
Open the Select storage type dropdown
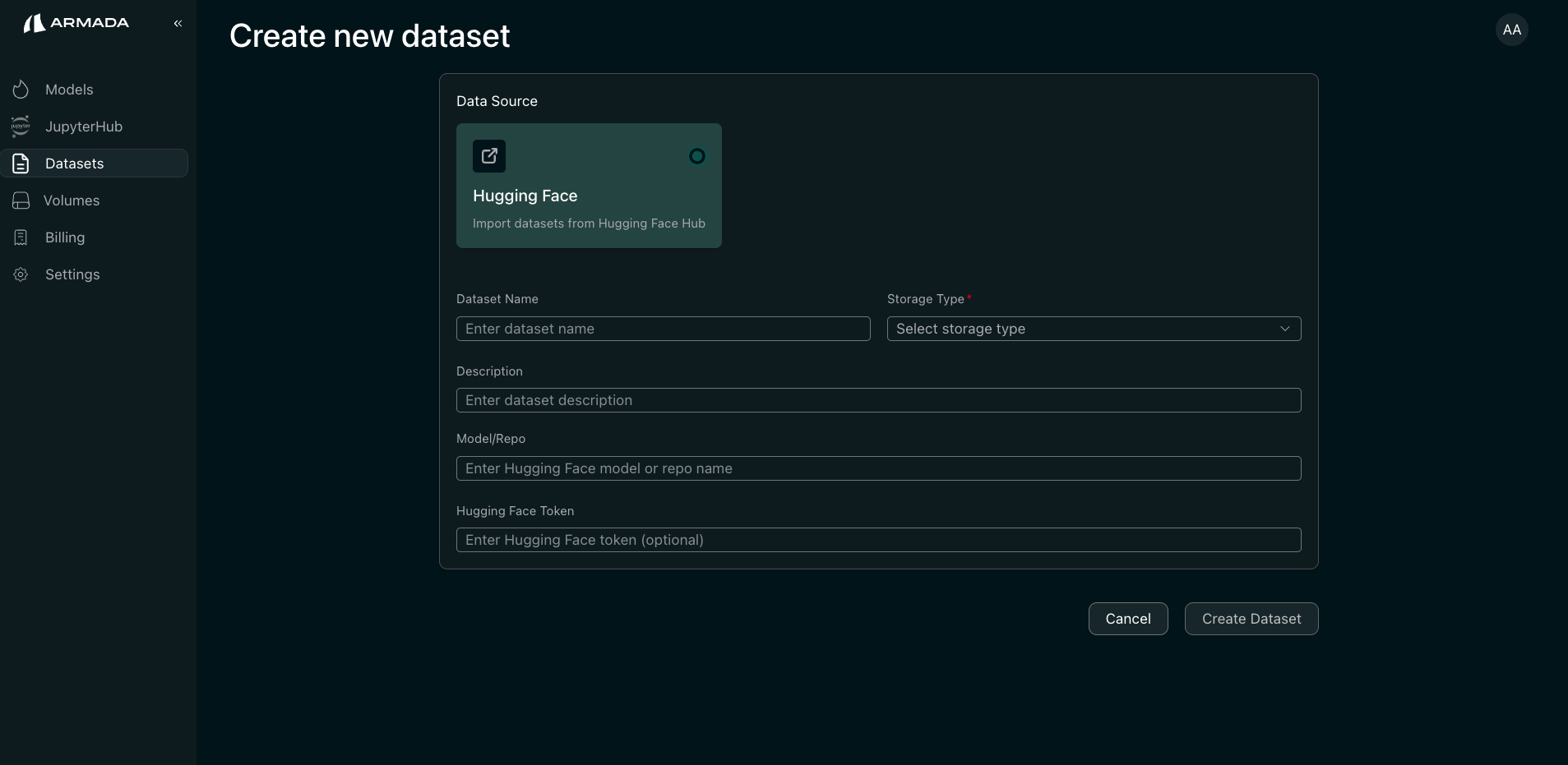click(1093, 329)
